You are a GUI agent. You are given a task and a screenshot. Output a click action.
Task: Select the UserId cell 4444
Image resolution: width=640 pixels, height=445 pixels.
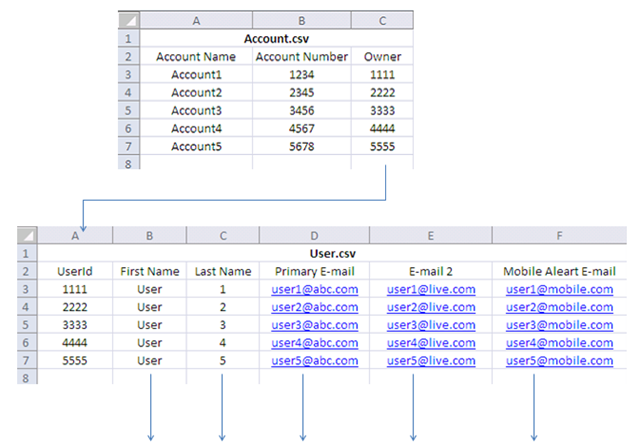click(x=75, y=343)
